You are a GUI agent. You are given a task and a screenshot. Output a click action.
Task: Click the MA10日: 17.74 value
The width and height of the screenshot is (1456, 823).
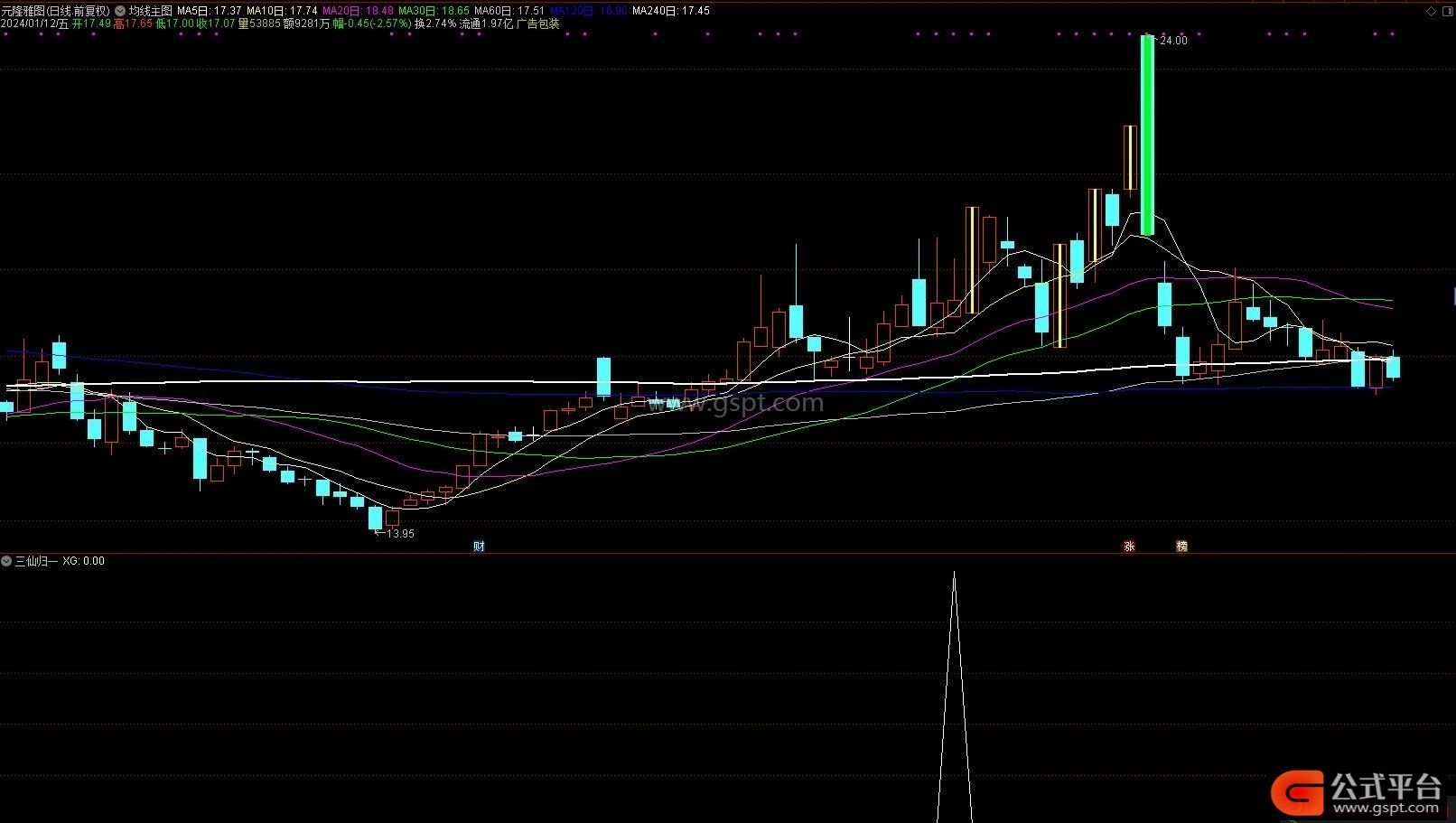[282, 11]
